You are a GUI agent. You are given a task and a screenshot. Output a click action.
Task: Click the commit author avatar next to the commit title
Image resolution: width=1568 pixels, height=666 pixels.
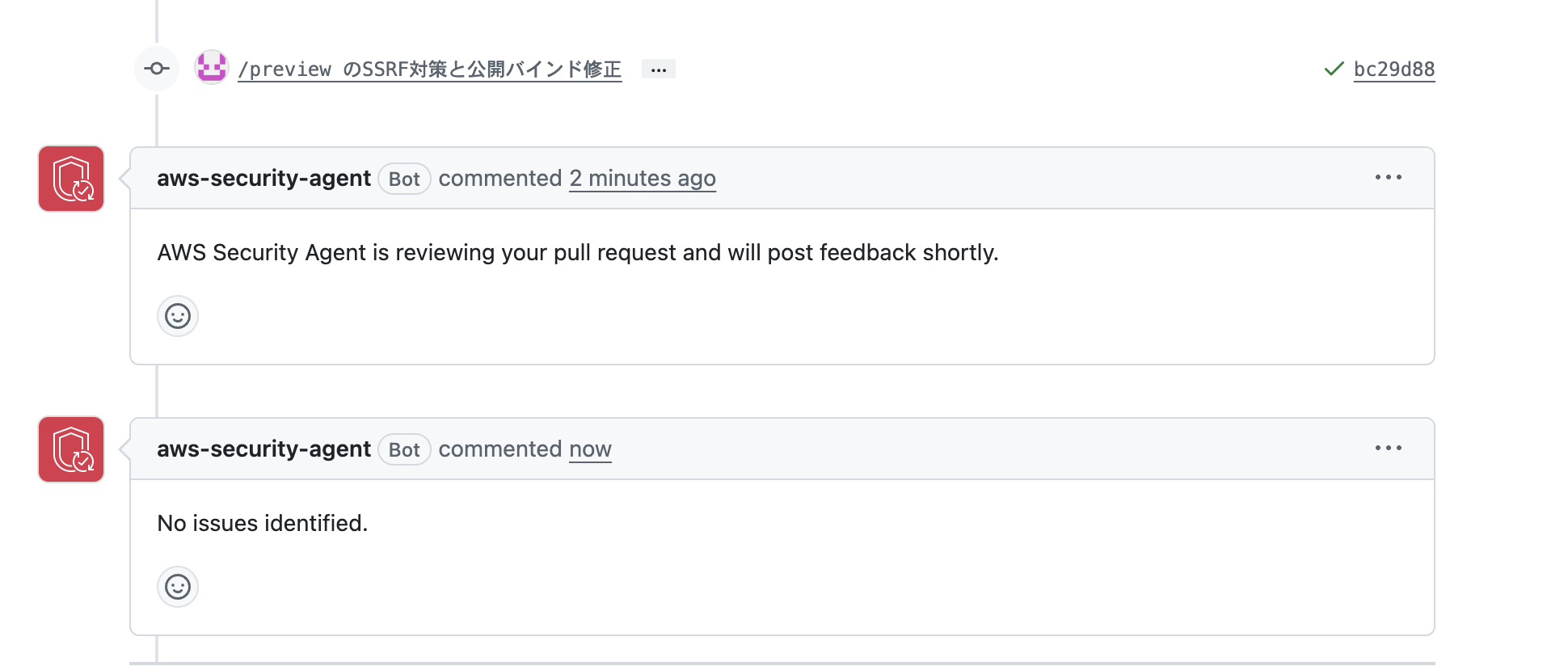211,69
